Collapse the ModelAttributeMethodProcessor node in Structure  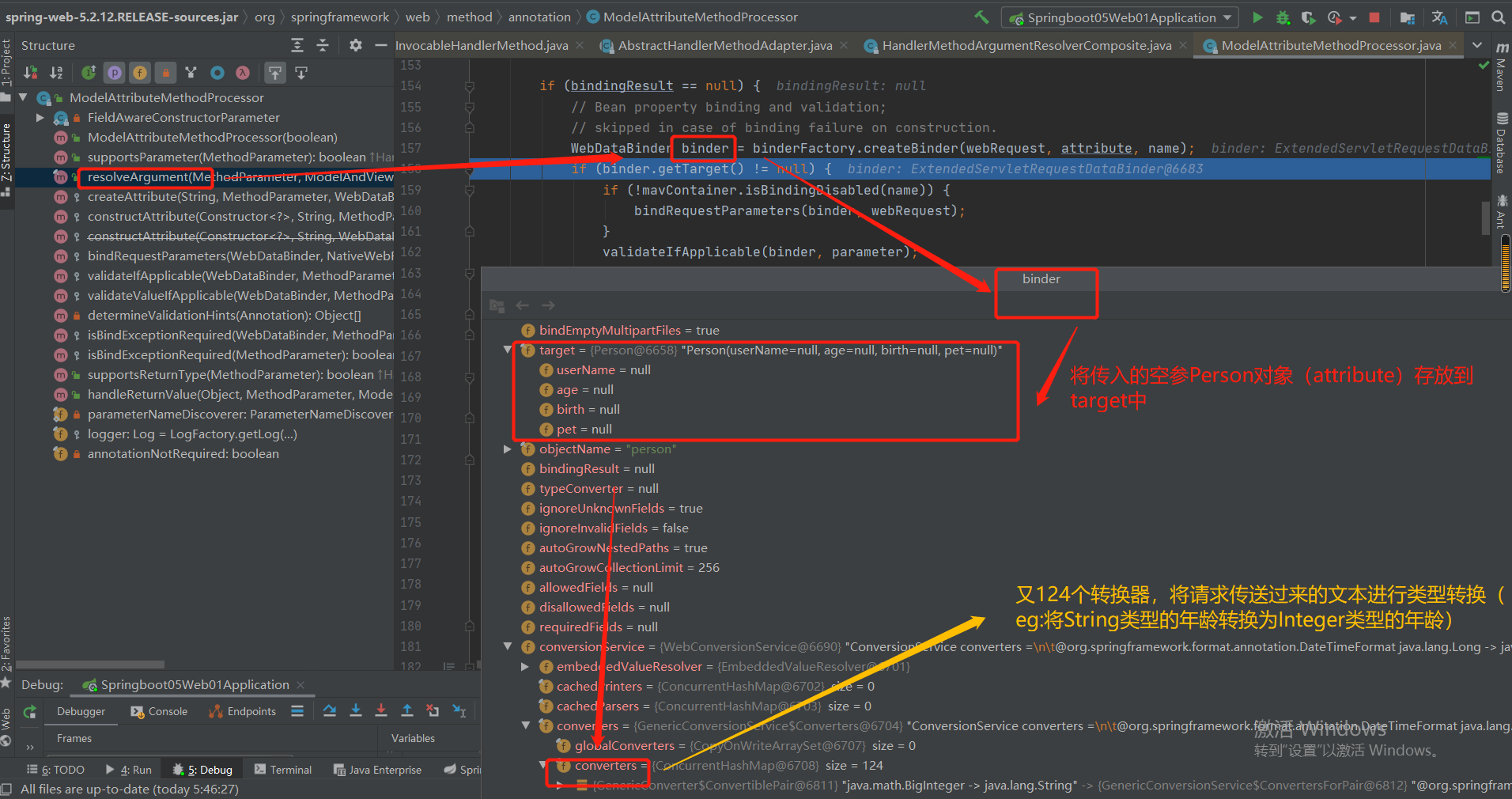[x=23, y=97]
